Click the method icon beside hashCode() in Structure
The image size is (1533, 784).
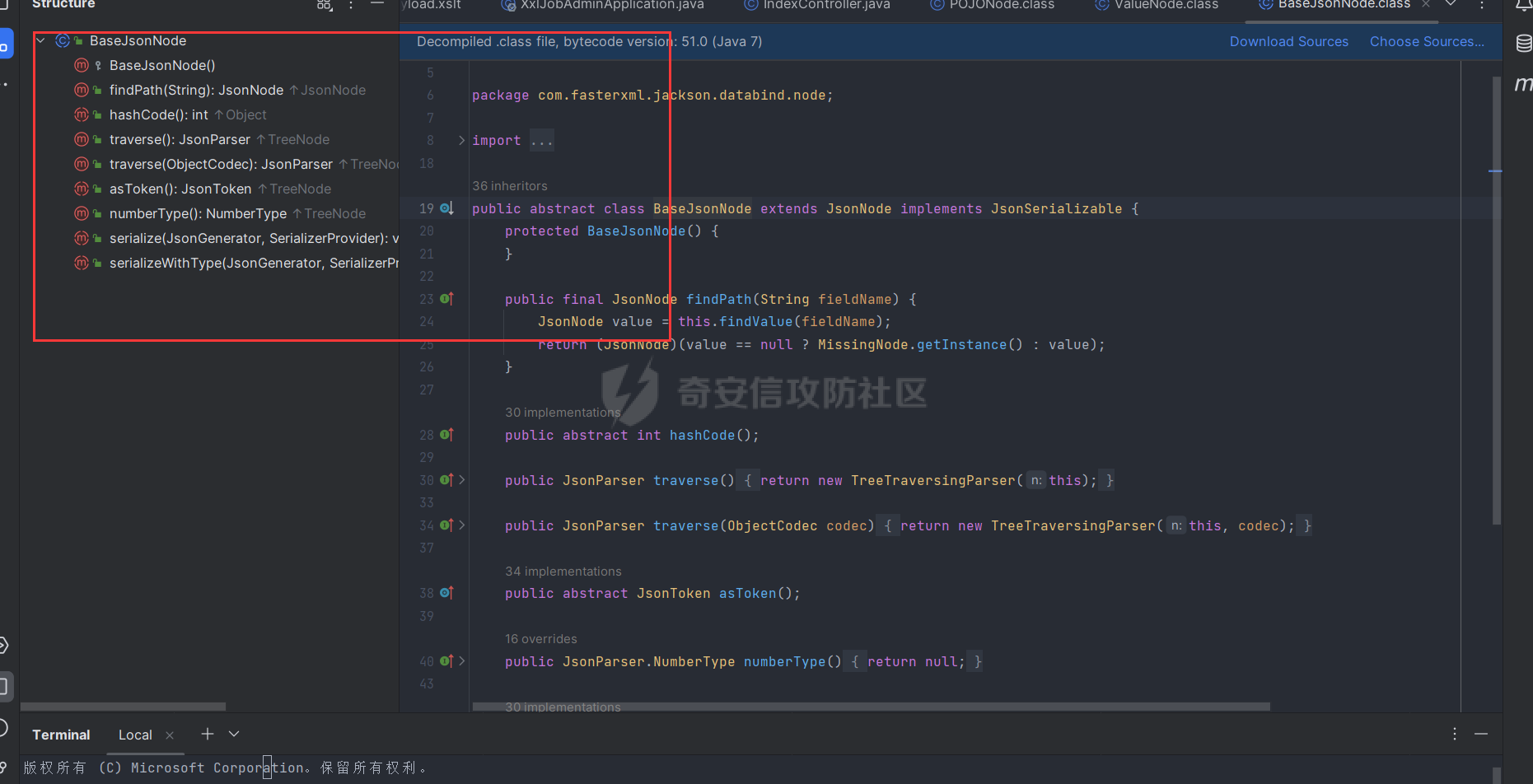click(82, 114)
